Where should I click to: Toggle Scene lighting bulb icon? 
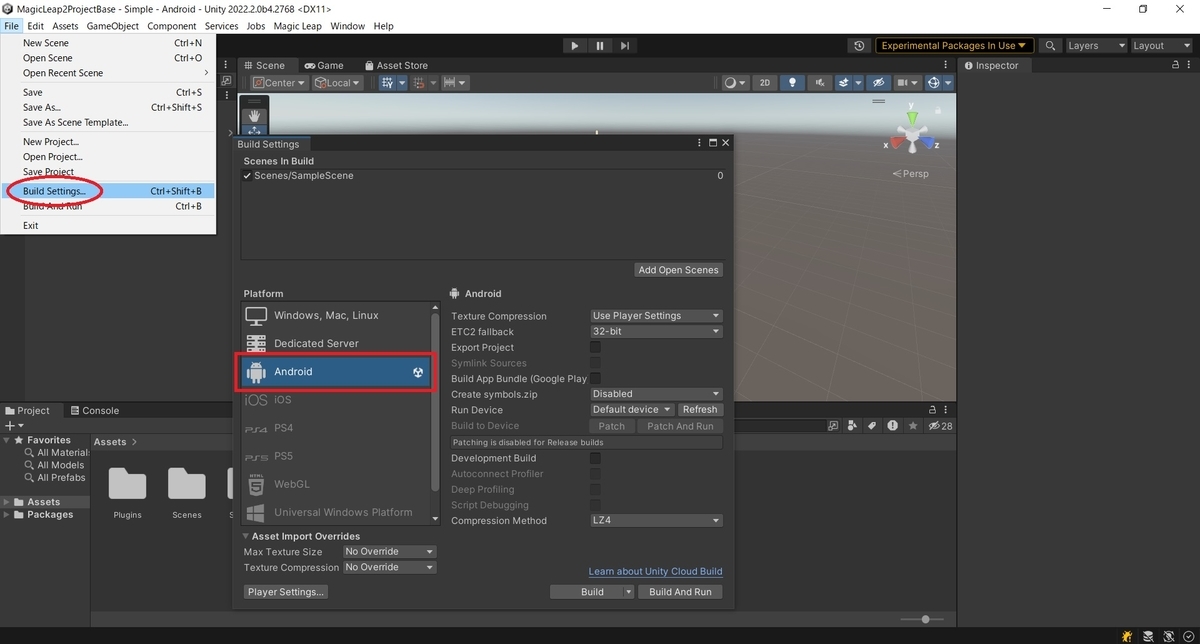pos(793,83)
